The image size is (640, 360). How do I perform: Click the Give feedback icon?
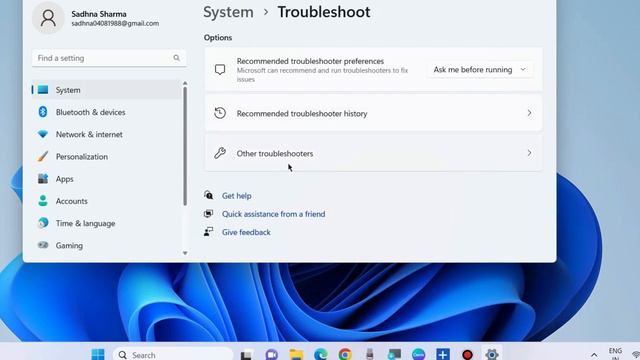pyautogui.click(x=209, y=232)
